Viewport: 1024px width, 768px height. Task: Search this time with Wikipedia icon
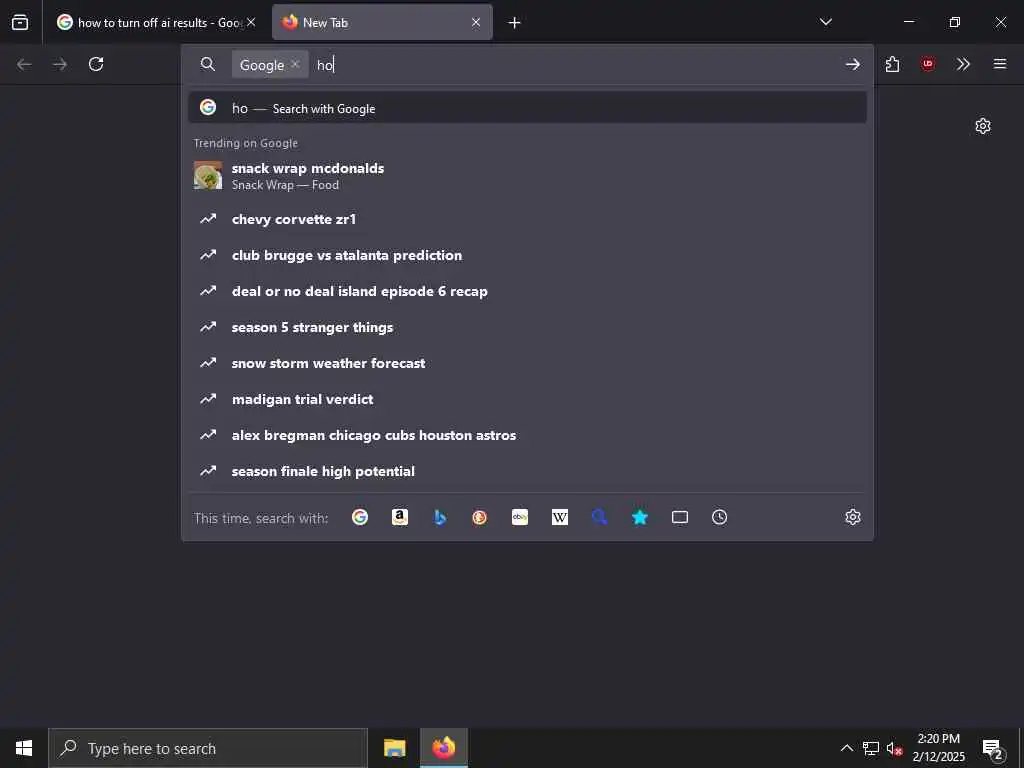point(560,517)
